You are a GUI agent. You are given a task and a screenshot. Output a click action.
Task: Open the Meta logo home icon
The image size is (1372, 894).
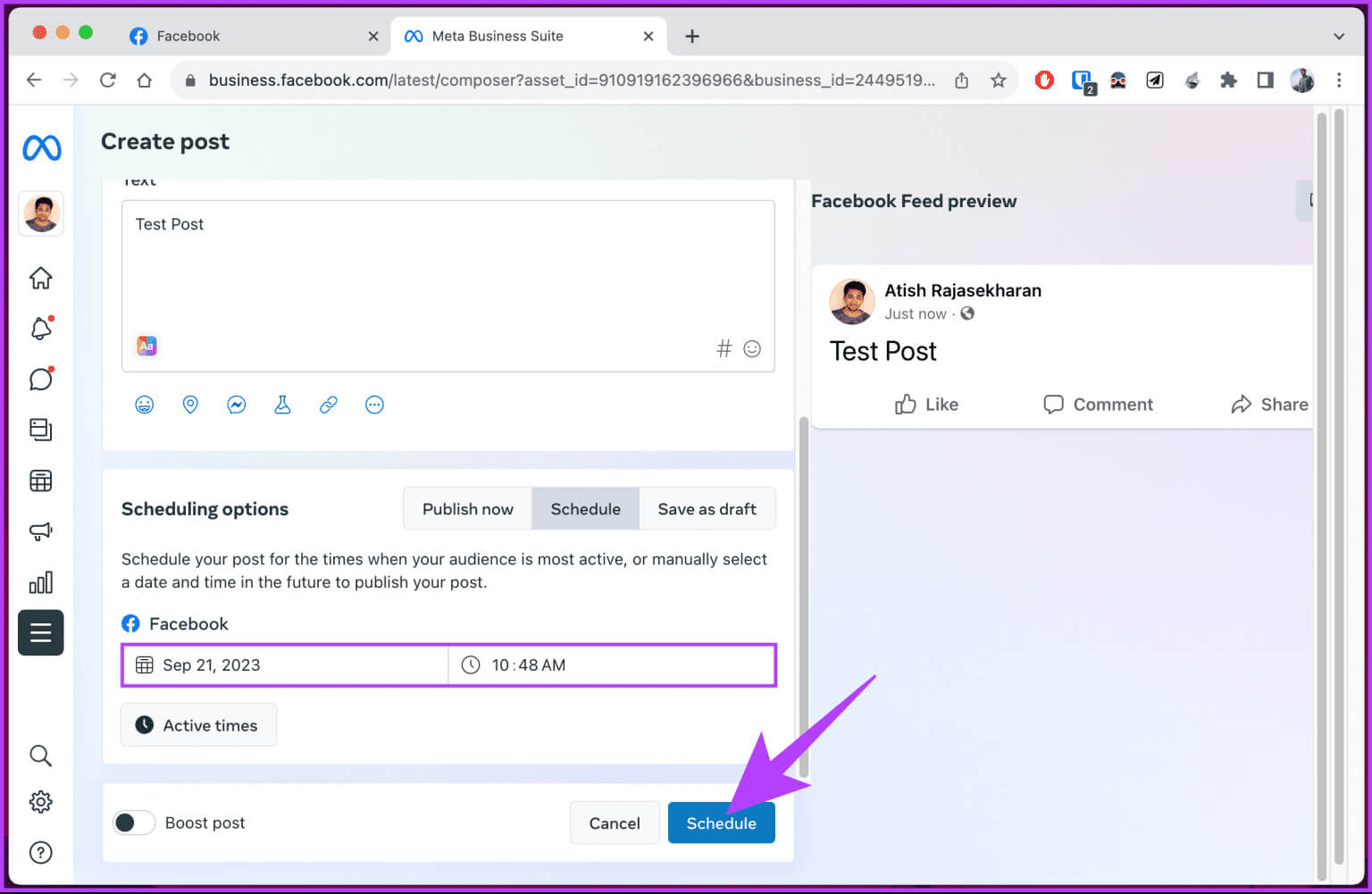(42, 147)
